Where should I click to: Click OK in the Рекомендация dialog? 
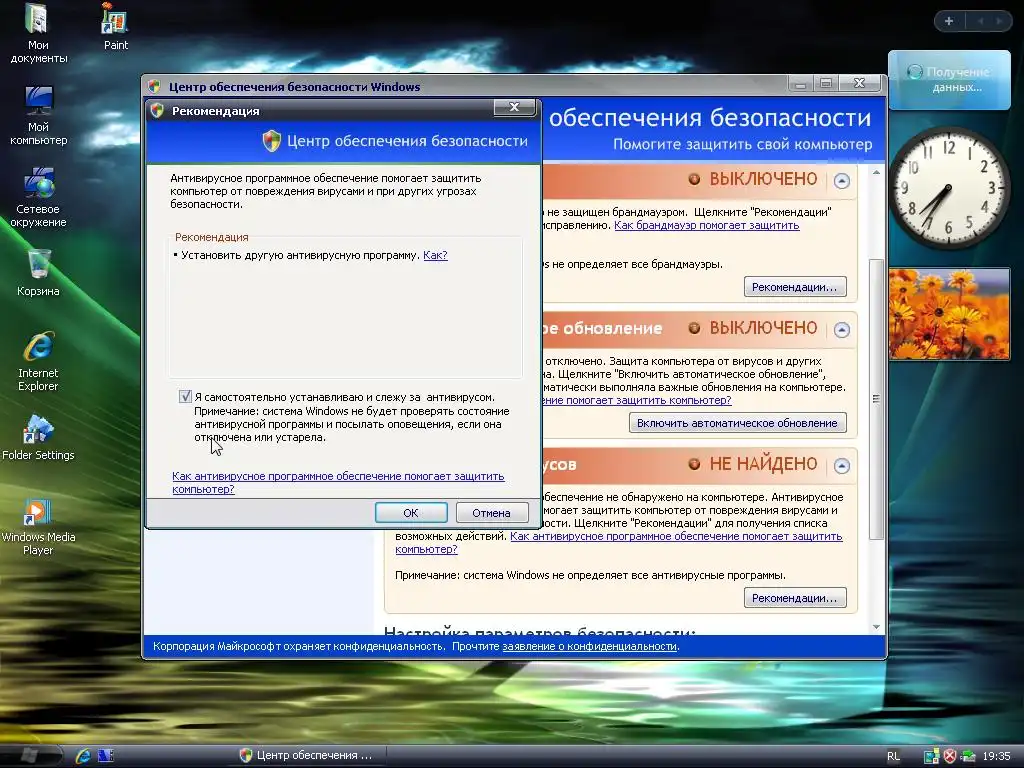411,513
